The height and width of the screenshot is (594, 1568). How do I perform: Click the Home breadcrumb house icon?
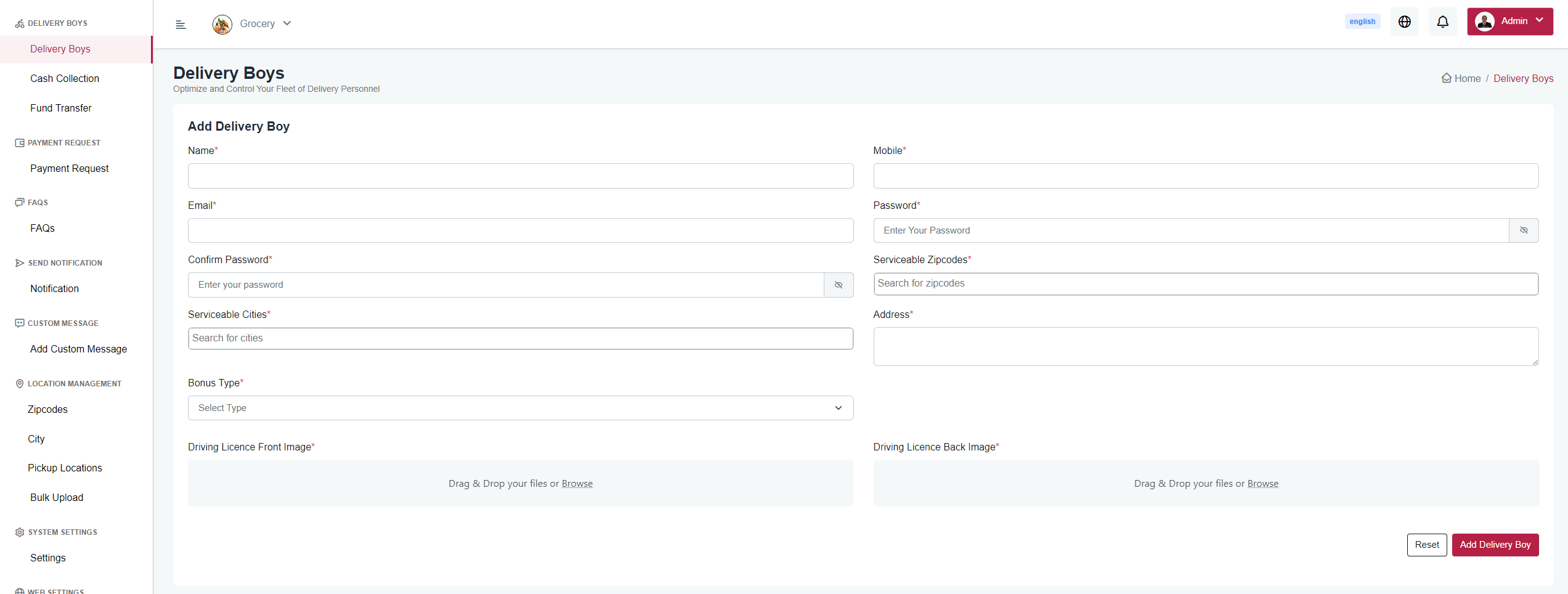pyautogui.click(x=1446, y=78)
